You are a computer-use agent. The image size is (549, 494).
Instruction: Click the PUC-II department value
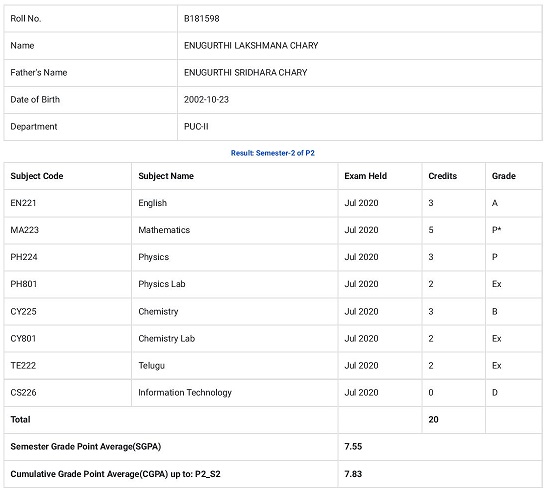[196, 126]
